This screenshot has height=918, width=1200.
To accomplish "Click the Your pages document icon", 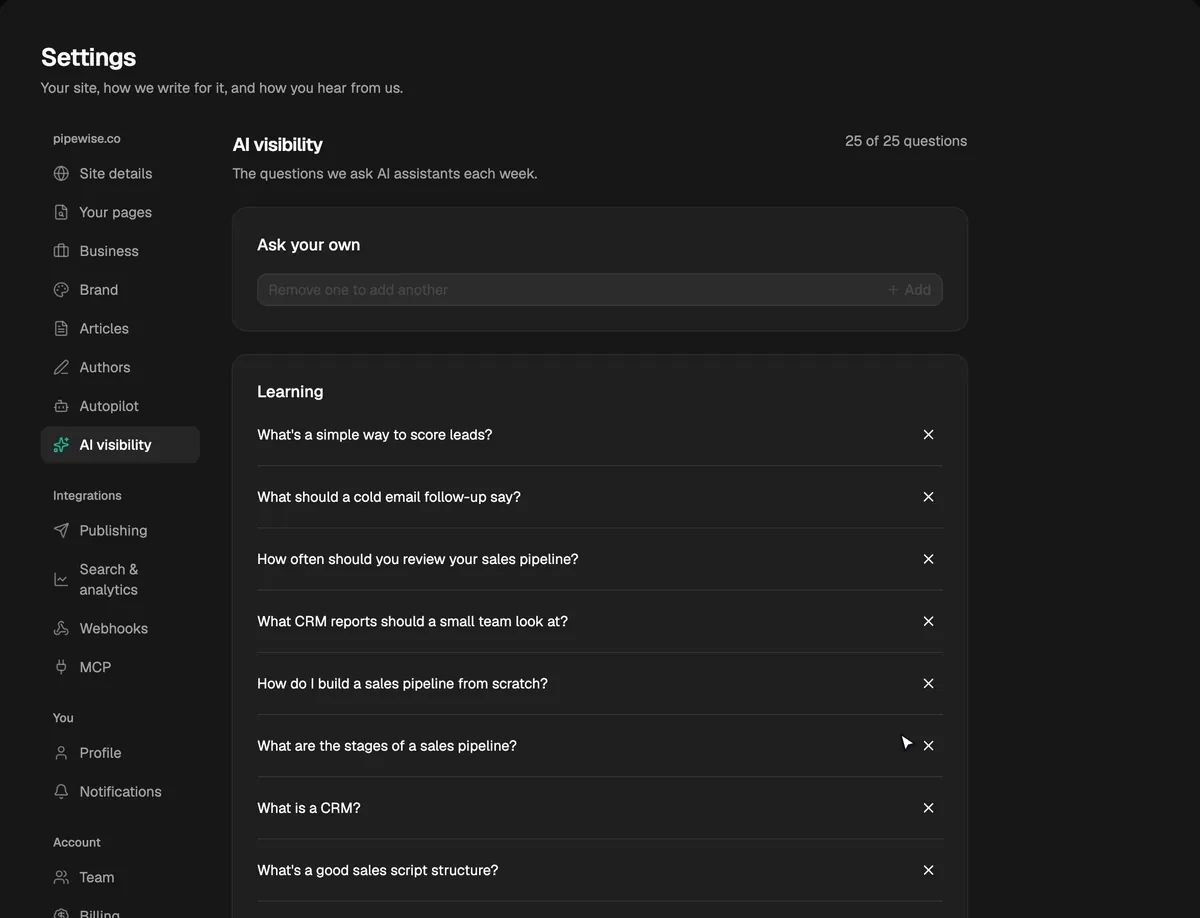I will coord(61,212).
